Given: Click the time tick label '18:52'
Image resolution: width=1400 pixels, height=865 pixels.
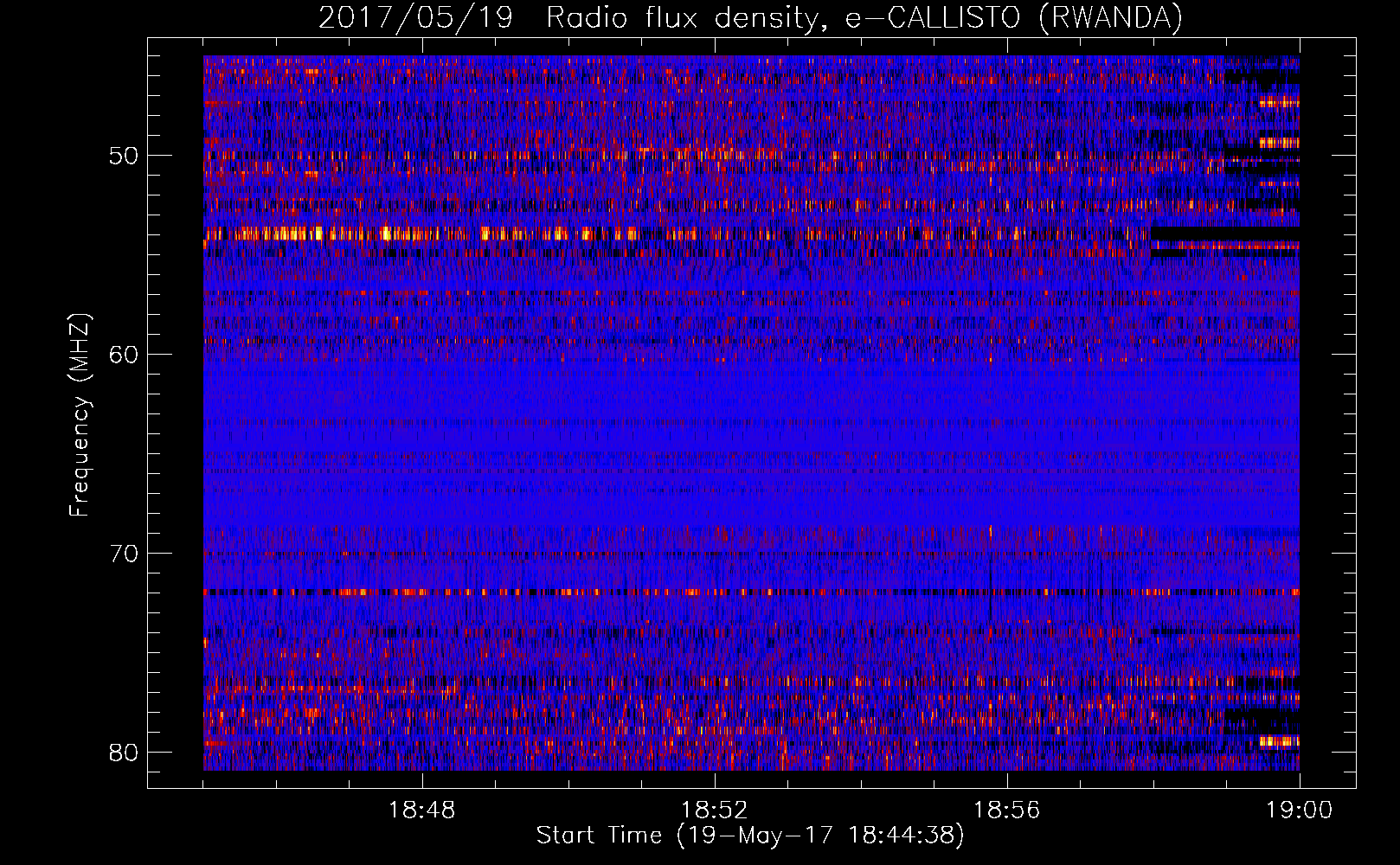Looking at the screenshot, I should (x=715, y=811).
